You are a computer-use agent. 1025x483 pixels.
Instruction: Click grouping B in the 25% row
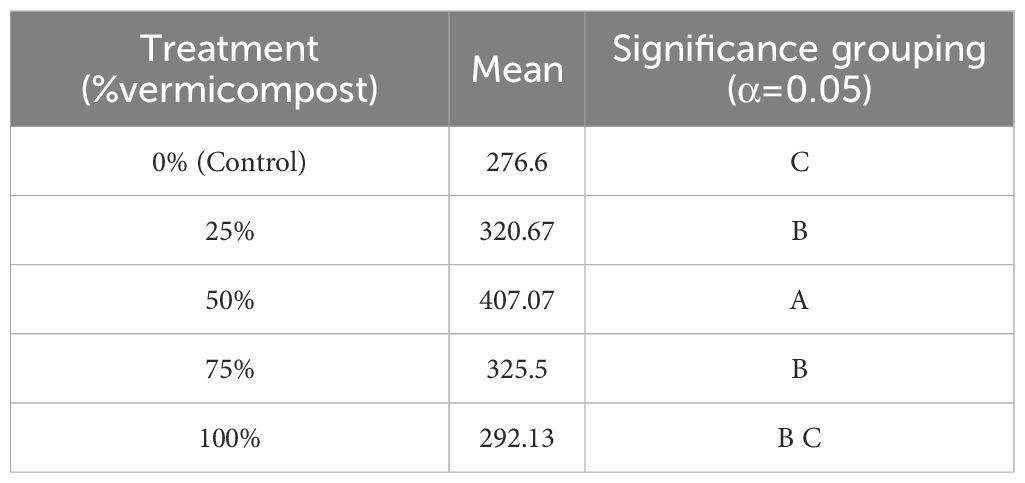(x=799, y=231)
